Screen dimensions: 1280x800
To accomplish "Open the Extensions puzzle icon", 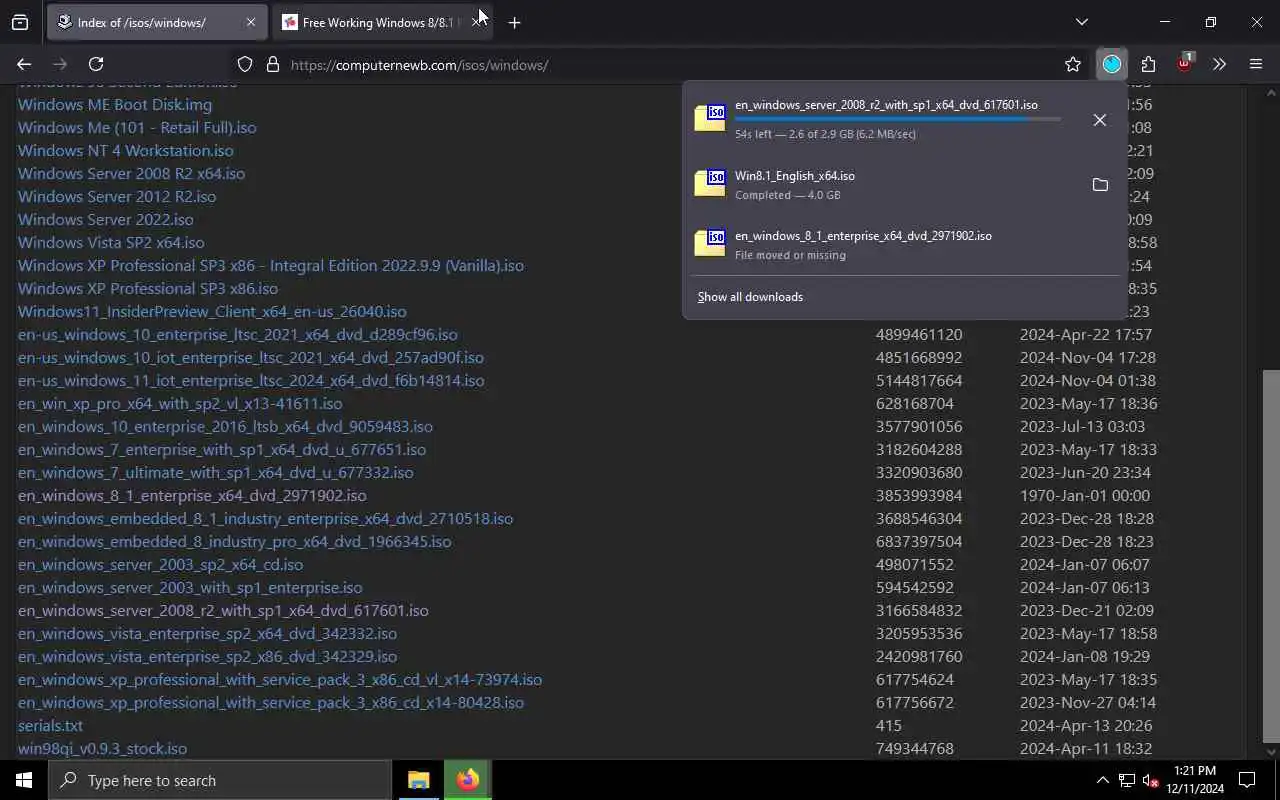I will pos(1148,64).
